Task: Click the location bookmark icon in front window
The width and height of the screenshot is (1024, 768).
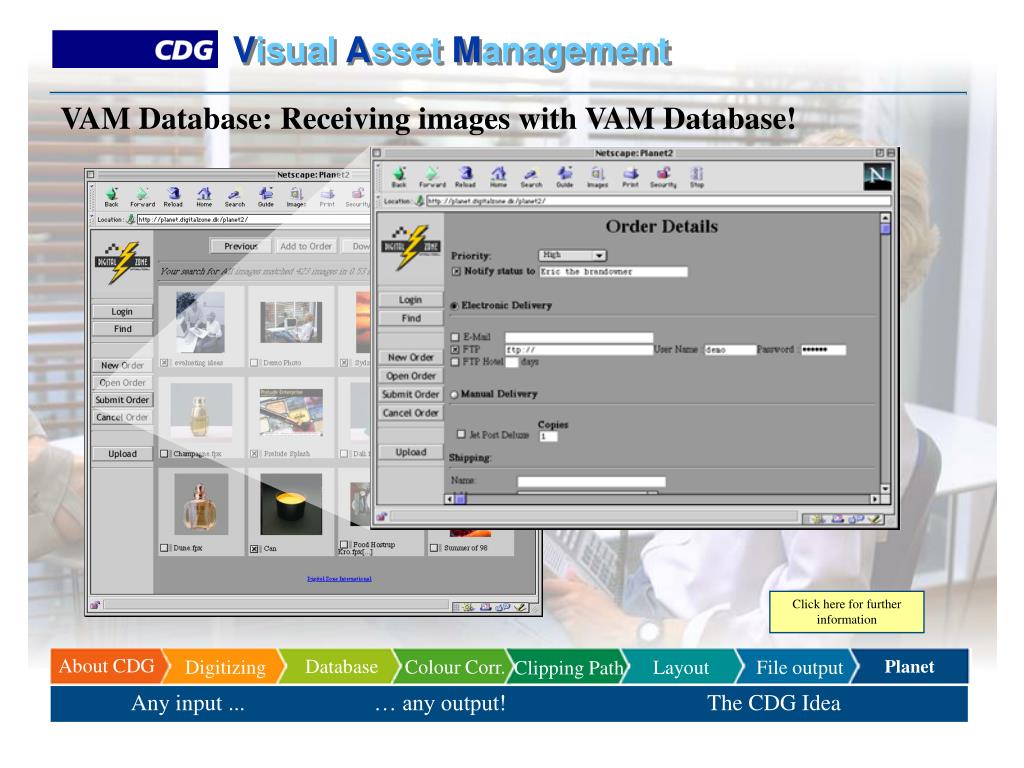Action: pyautogui.click(x=419, y=201)
